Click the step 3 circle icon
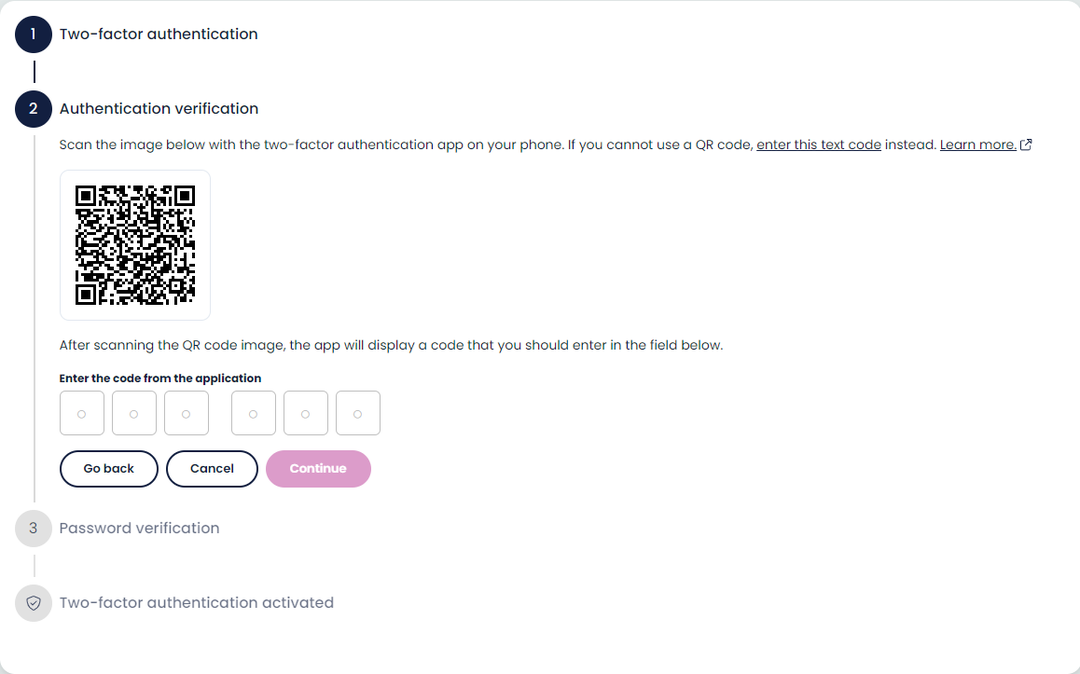This screenshot has height=674, width=1080. click(33, 528)
